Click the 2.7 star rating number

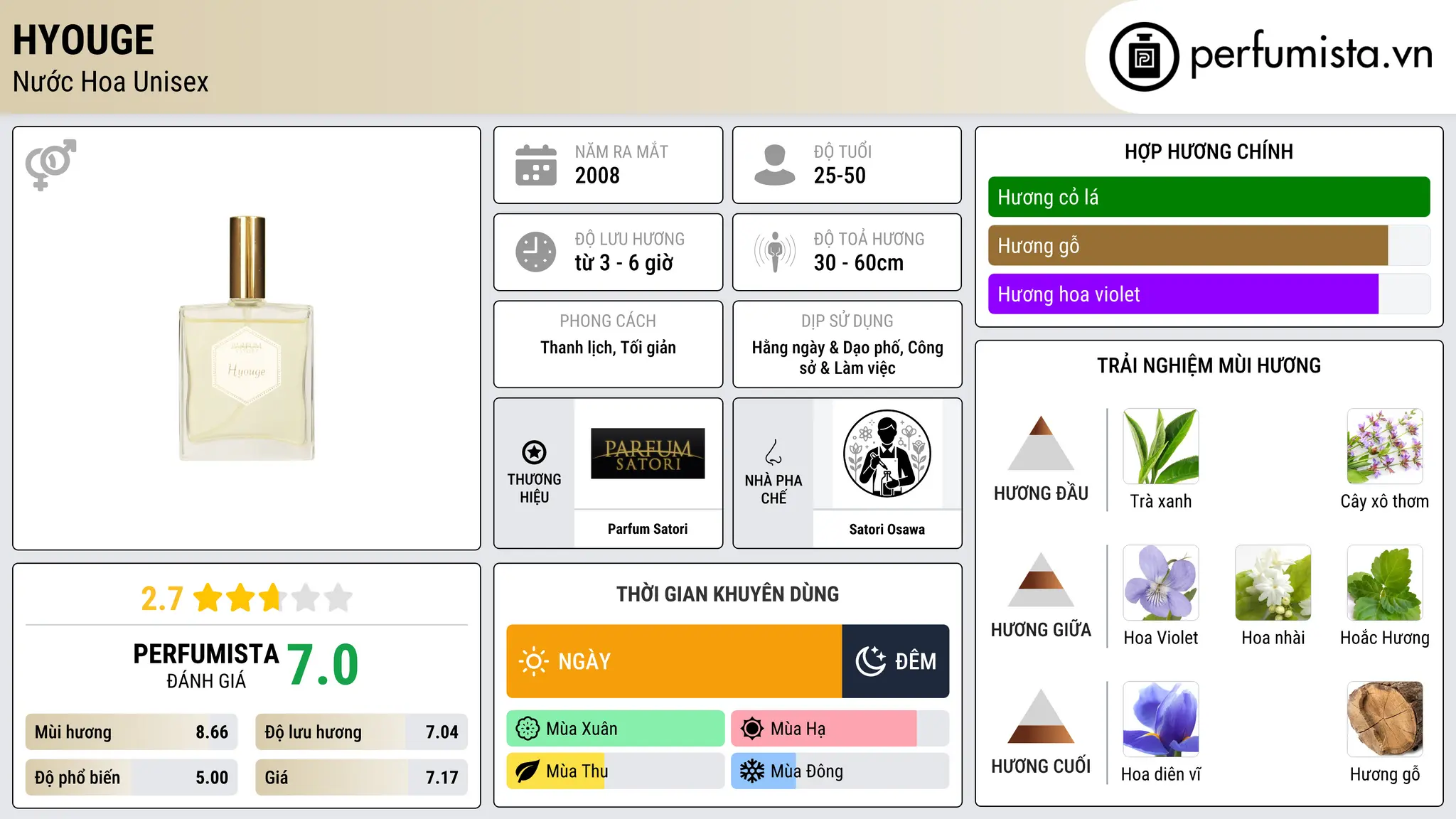(x=162, y=599)
